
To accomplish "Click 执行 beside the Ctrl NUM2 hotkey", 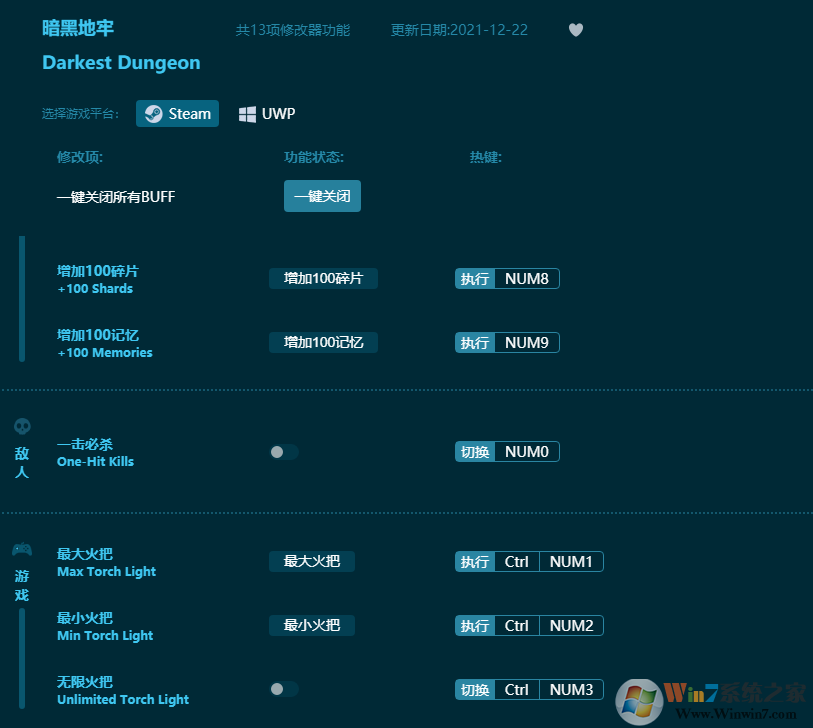I will point(475,625).
